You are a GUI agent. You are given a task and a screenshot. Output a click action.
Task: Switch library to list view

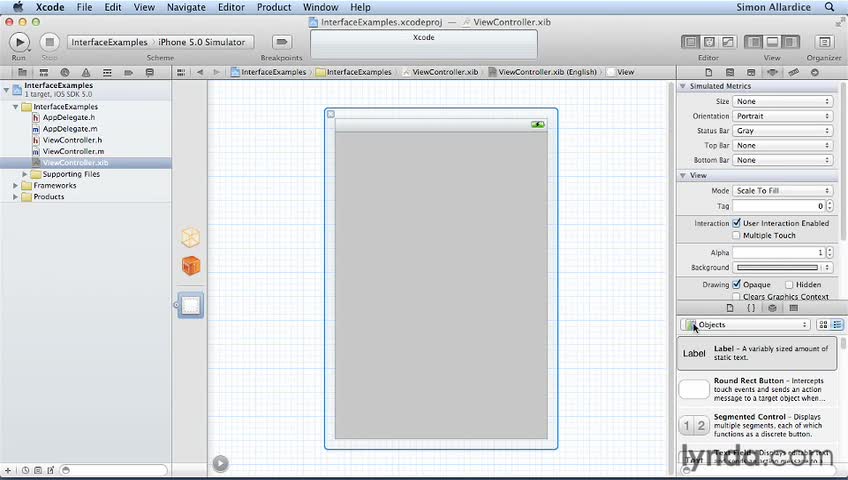pyautogui.click(x=837, y=324)
